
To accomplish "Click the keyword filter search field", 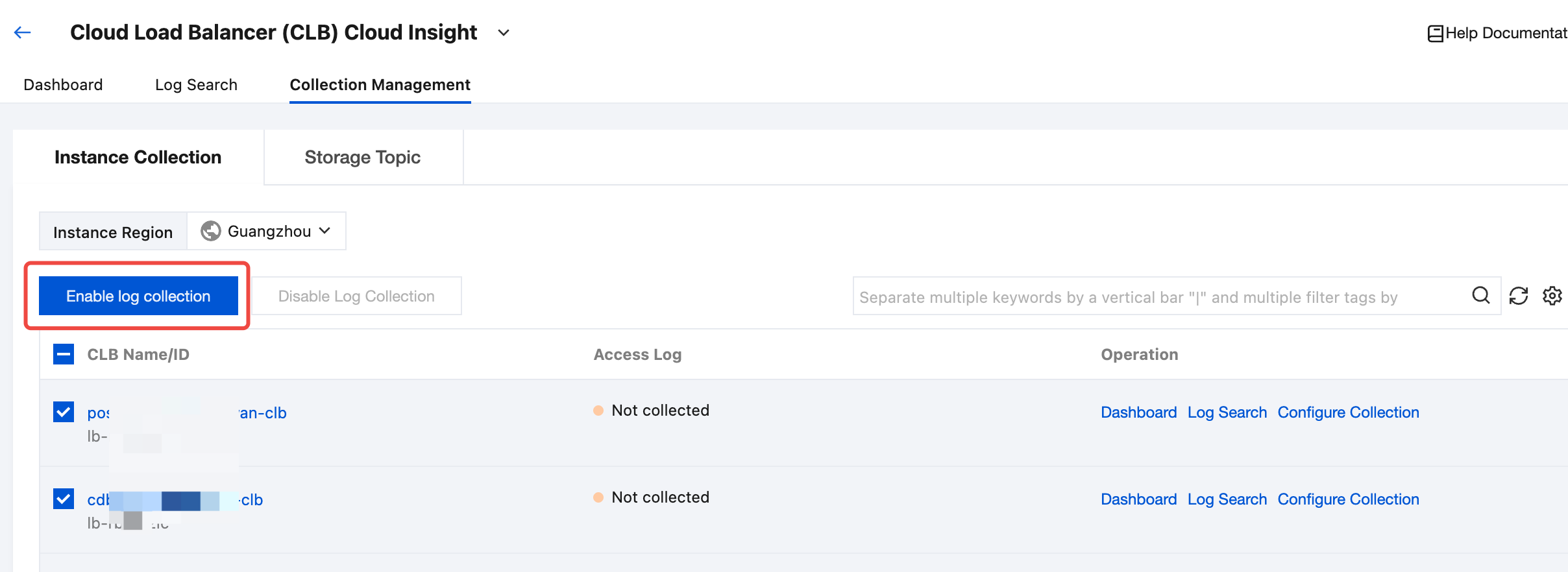I will [1155, 297].
